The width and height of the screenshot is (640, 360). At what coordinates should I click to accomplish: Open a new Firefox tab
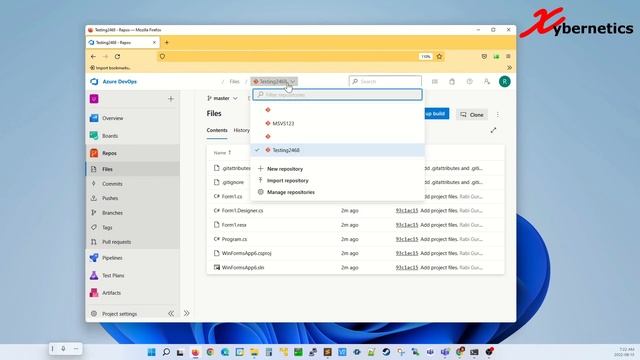(x=167, y=42)
